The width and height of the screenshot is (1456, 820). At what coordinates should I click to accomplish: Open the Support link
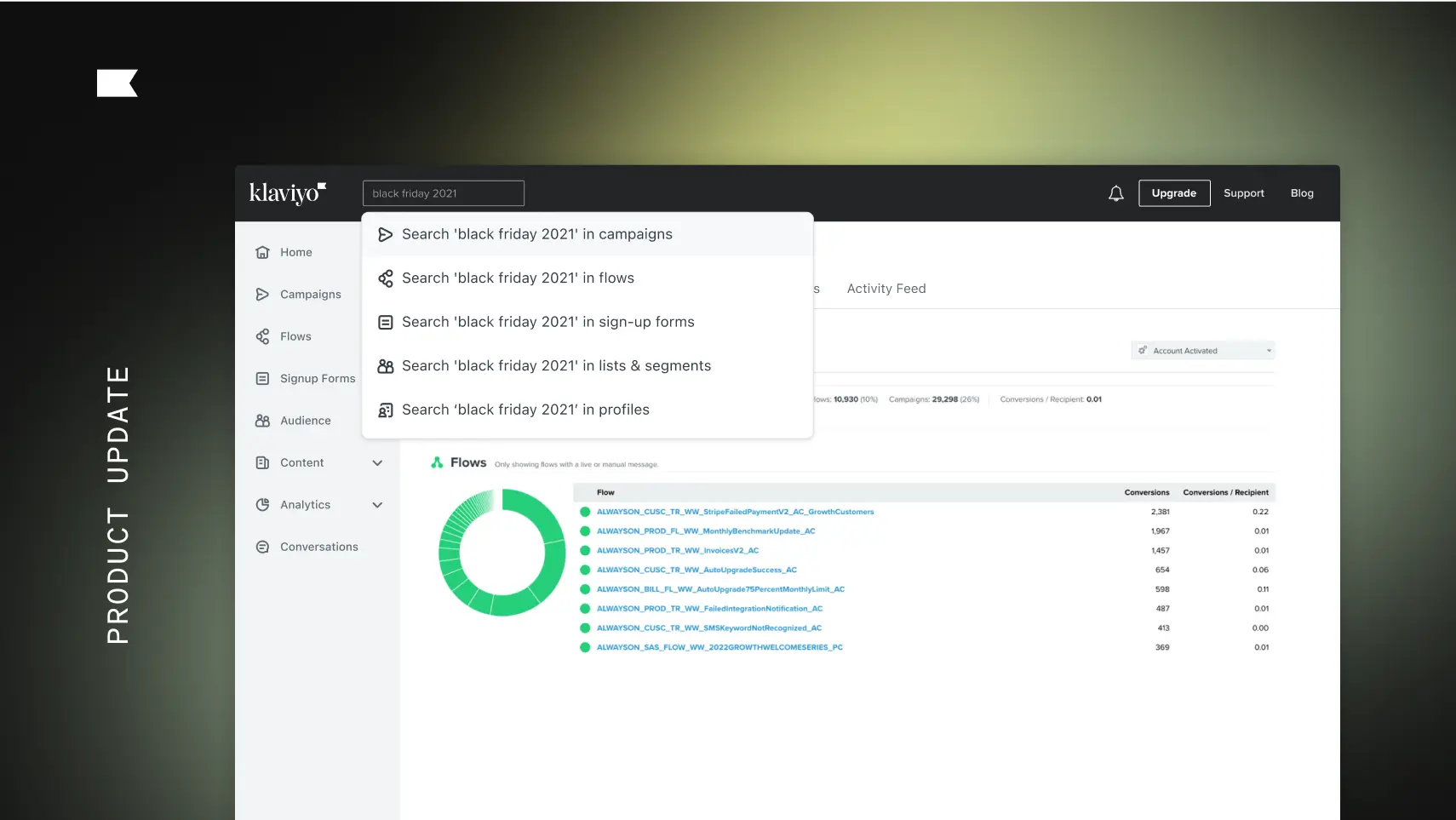1244,193
